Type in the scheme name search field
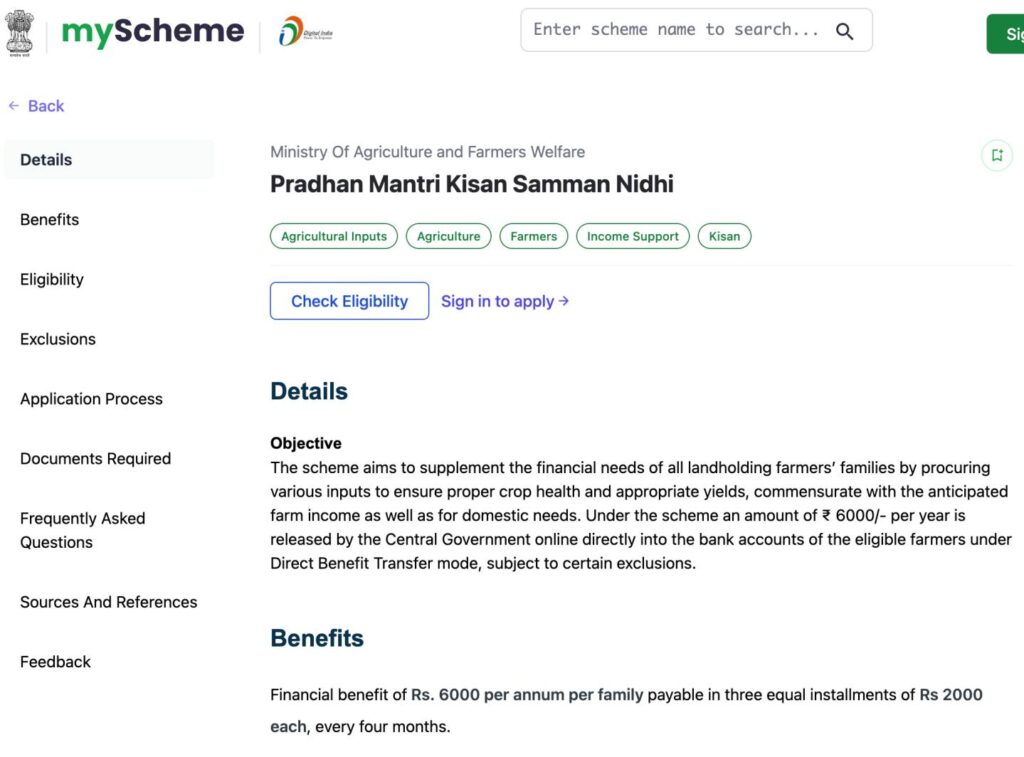 [x=676, y=30]
